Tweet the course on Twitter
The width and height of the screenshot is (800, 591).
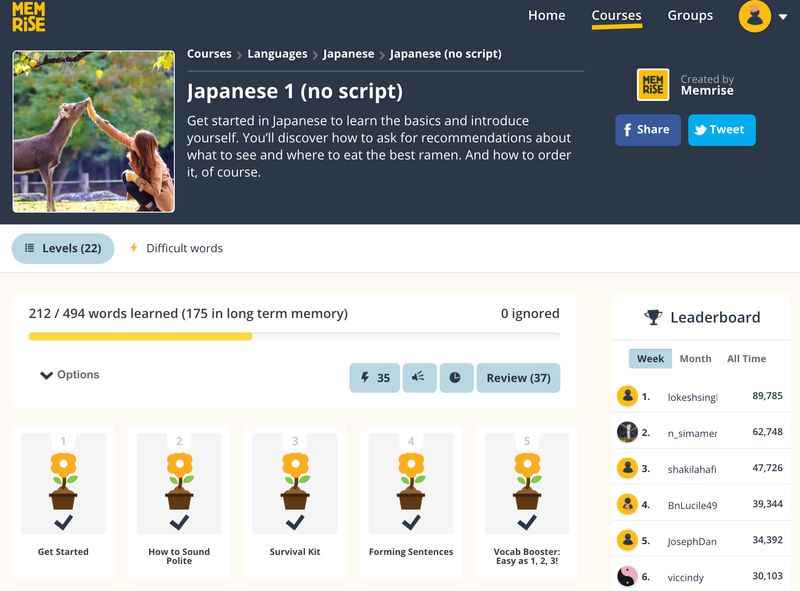pyautogui.click(x=721, y=130)
